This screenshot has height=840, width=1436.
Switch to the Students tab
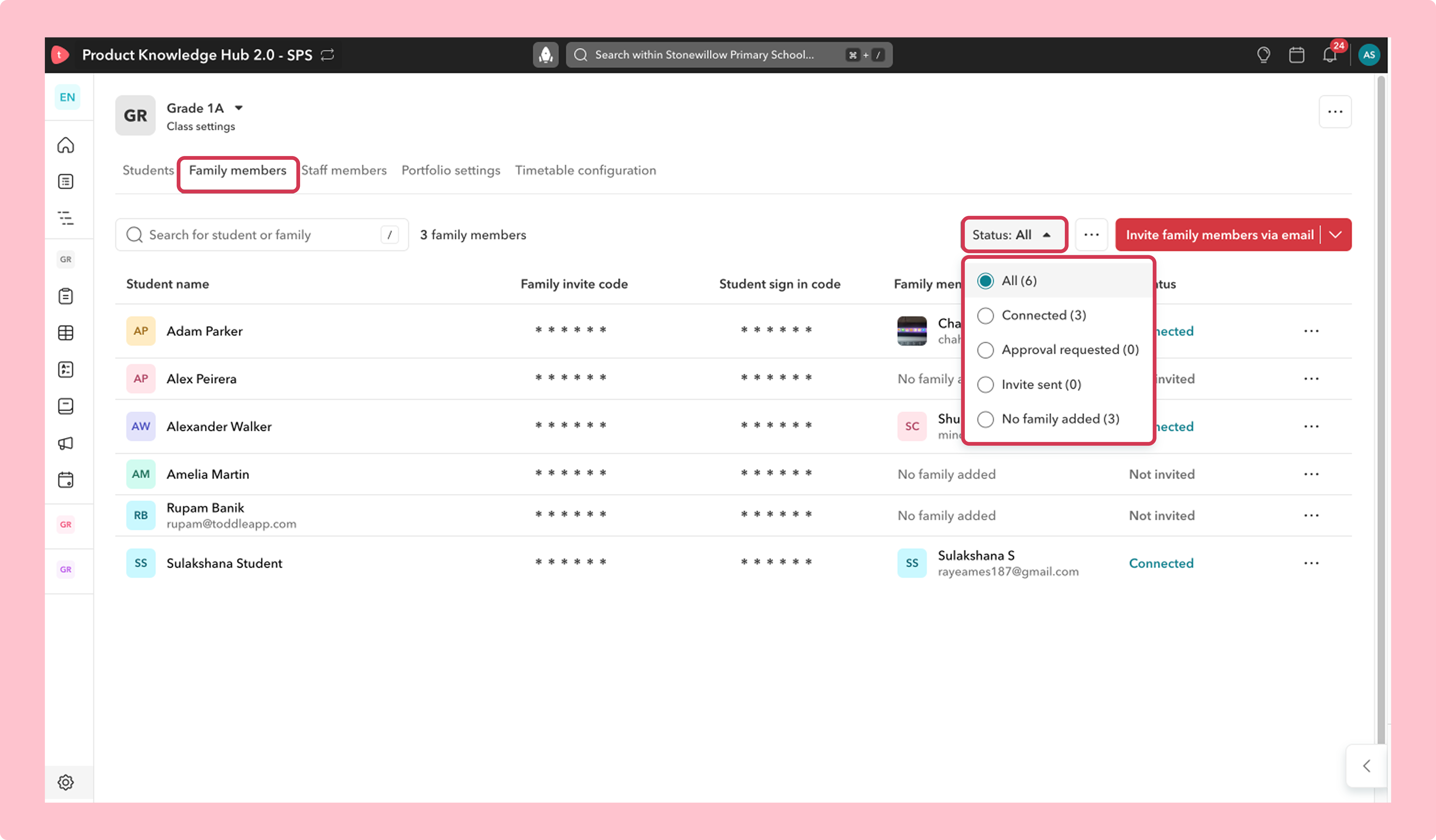(x=148, y=170)
